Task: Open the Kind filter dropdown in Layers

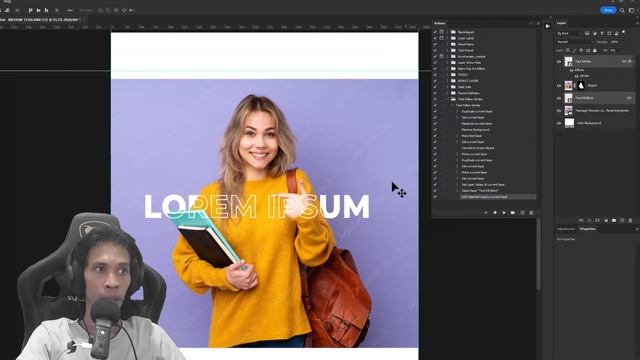Action: point(569,33)
